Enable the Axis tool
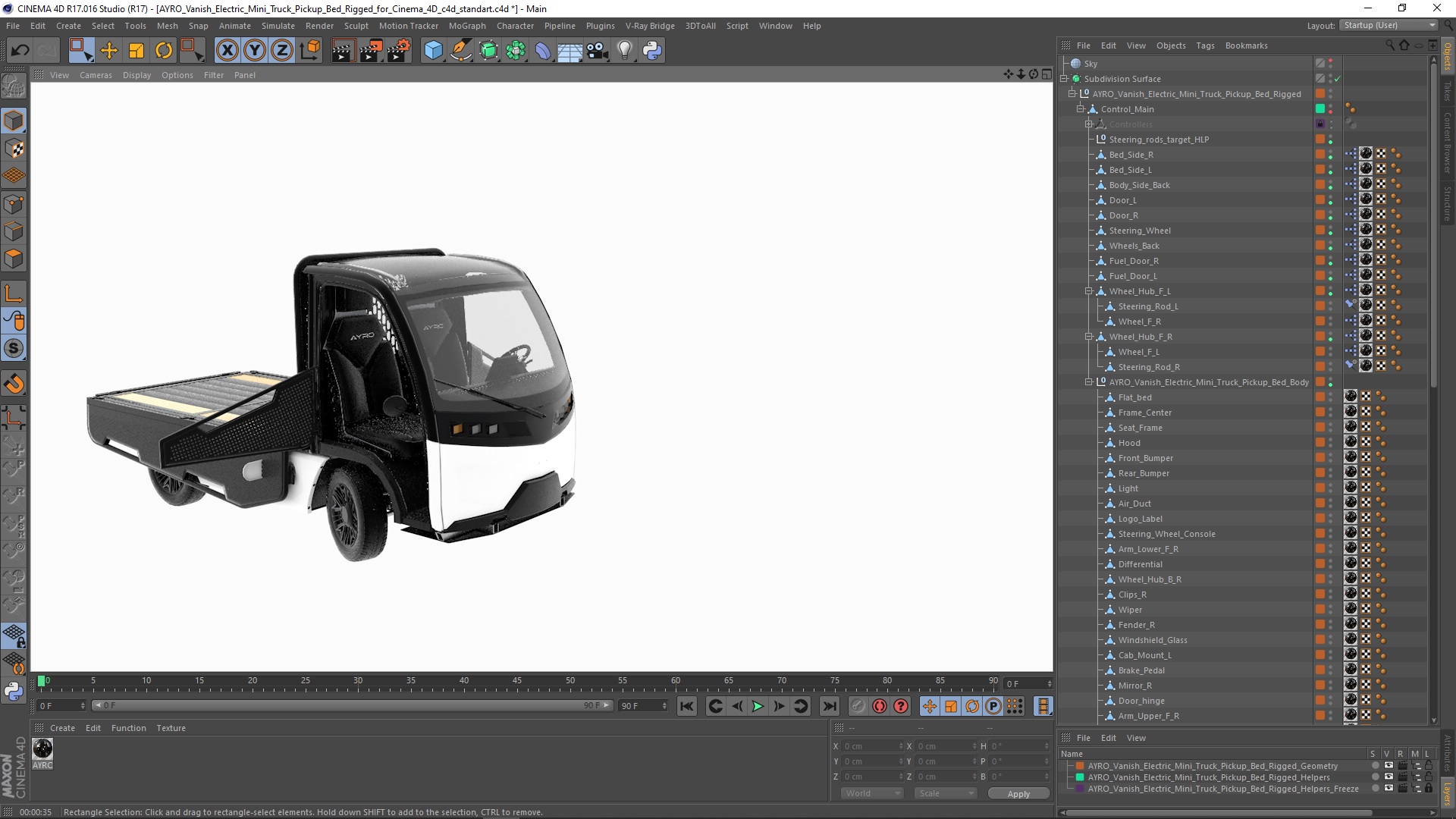Screen dimensions: 1456x819 [x=14, y=293]
